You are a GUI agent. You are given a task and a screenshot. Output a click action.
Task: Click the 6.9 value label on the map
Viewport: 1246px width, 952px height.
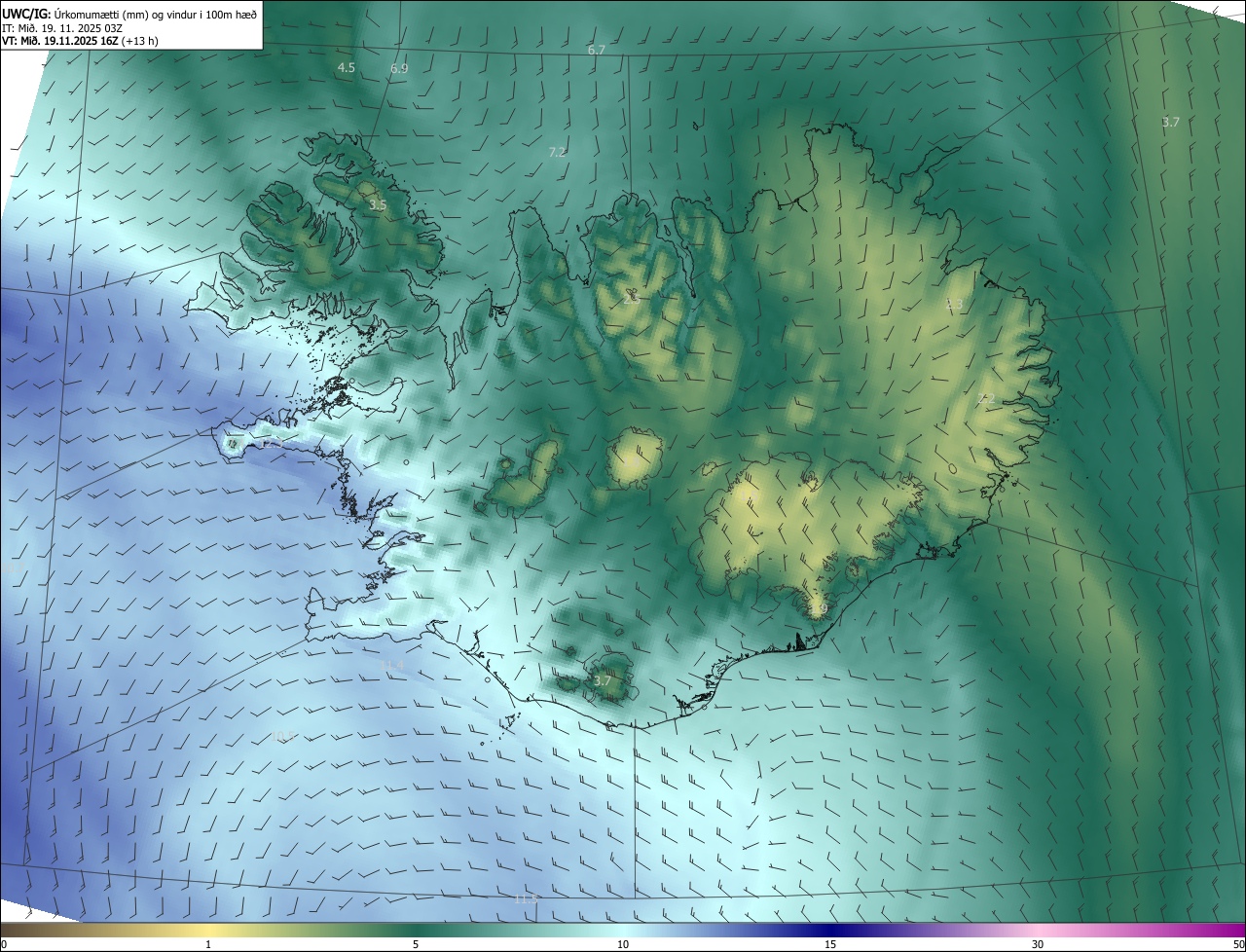click(399, 69)
